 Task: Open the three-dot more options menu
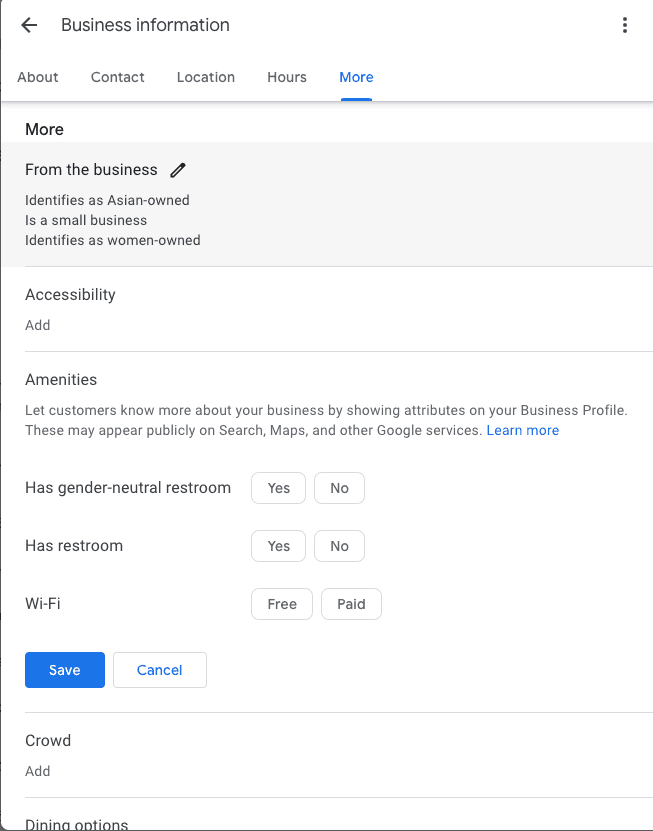click(624, 26)
